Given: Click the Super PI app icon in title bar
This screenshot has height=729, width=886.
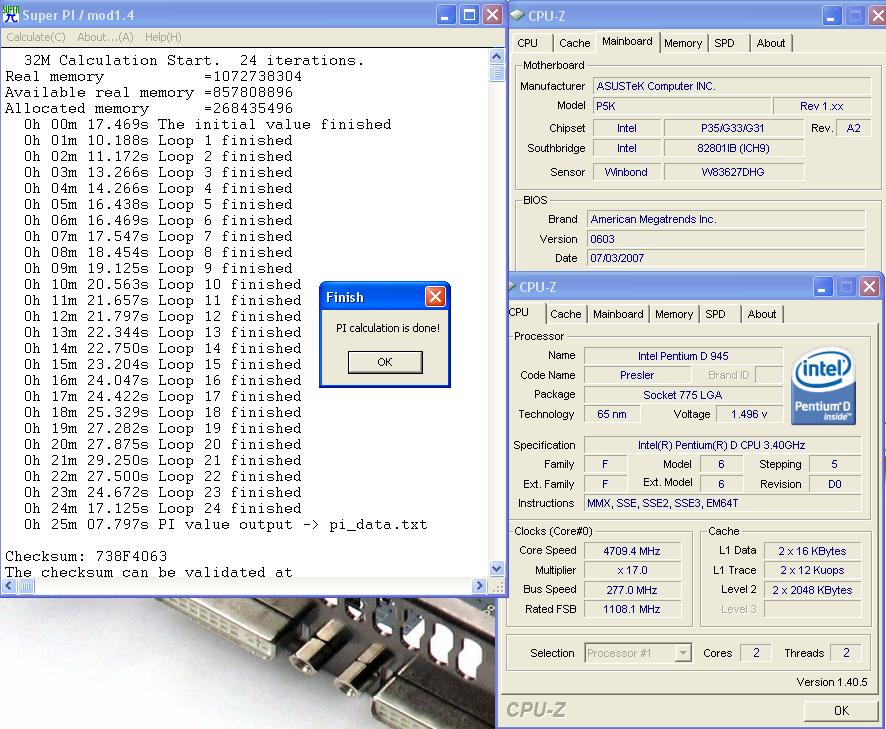Looking at the screenshot, I should pos(10,15).
